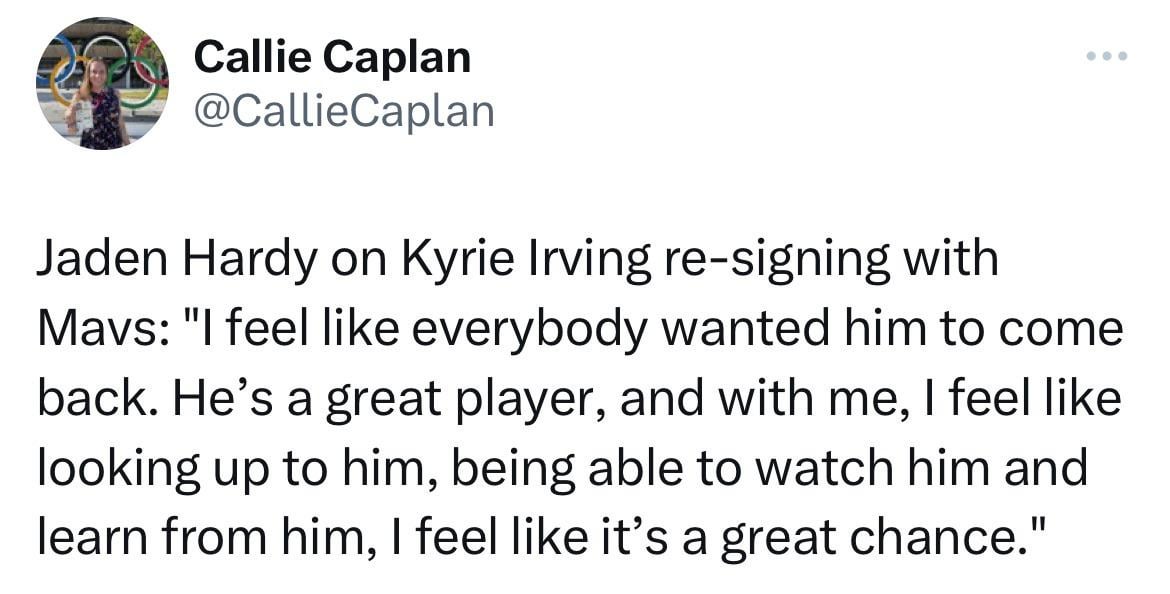Open the Callie Caplan display name link

tap(332, 58)
